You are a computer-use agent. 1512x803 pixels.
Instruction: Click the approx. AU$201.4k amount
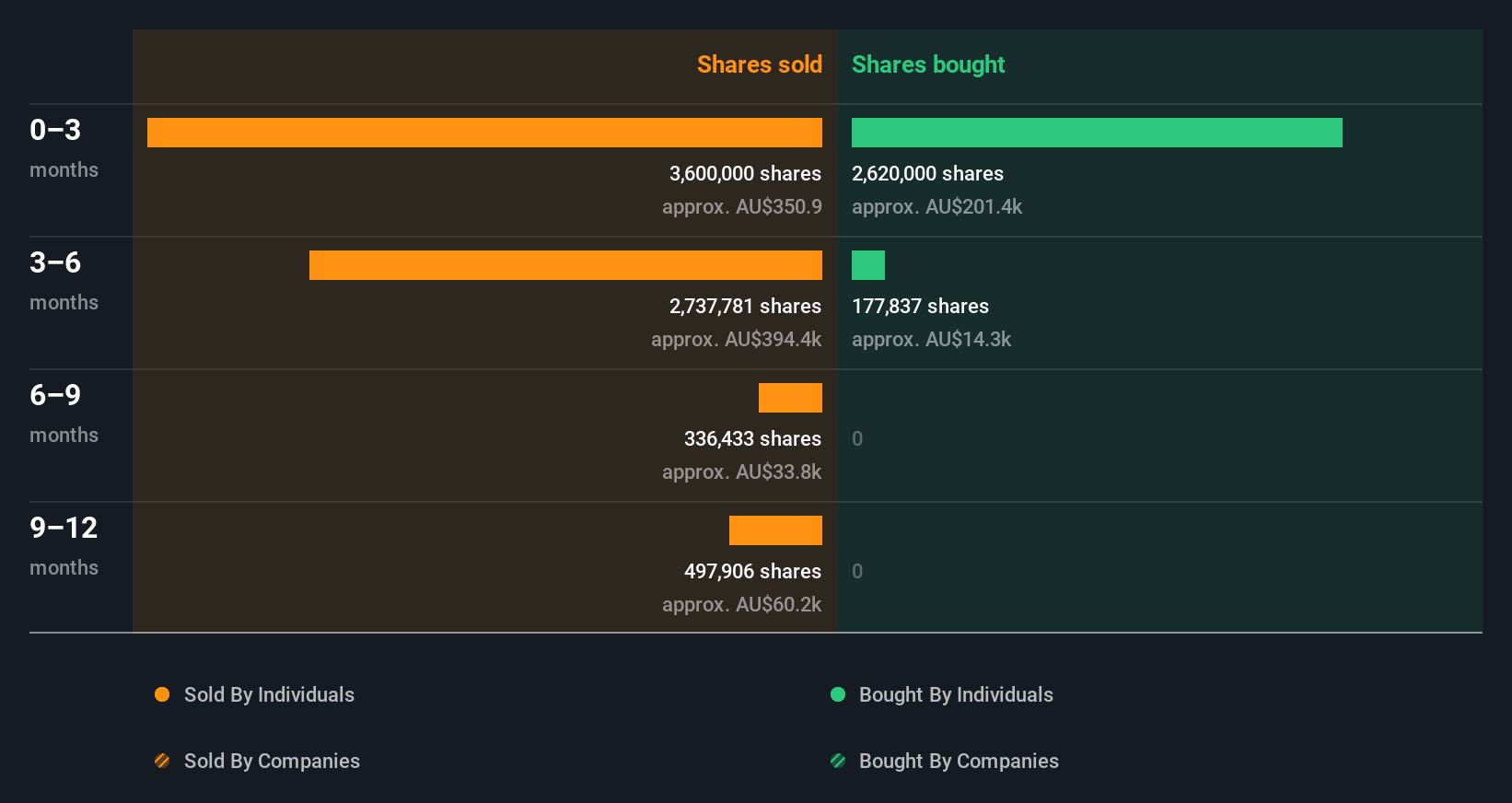click(x=936, y=206)
